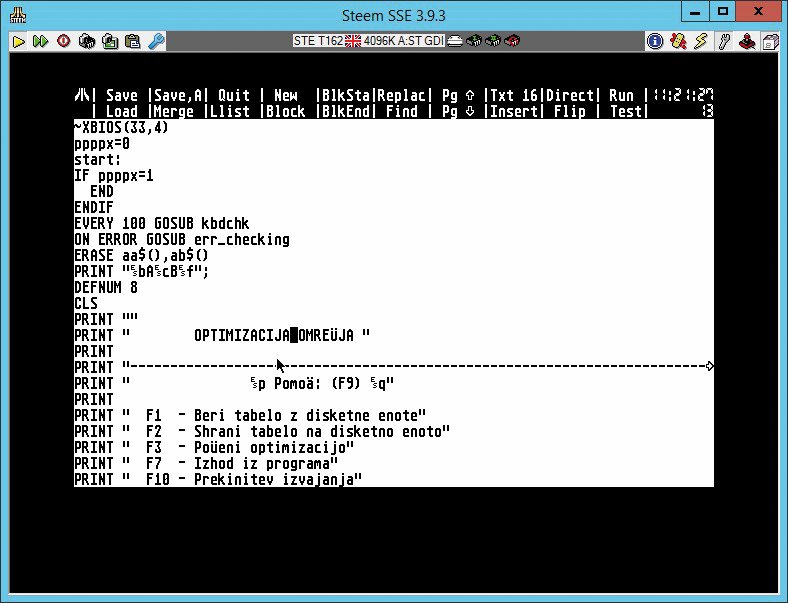788x603 pixels.
Task: Click 'ON ERROR GOSUB err_checking' line
Action: click(x=182, y=239)
